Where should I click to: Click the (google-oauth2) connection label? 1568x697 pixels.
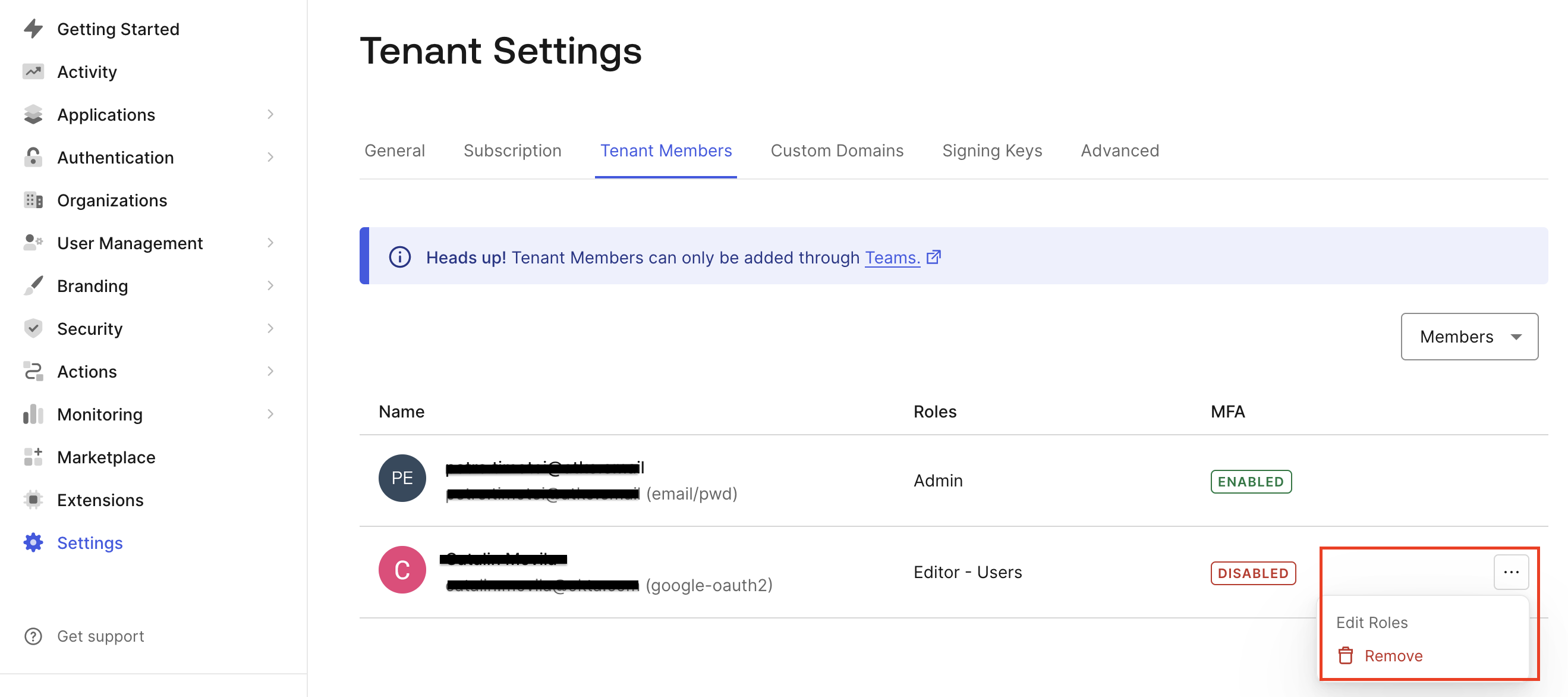pyautogui.click(x=709, y=585)
